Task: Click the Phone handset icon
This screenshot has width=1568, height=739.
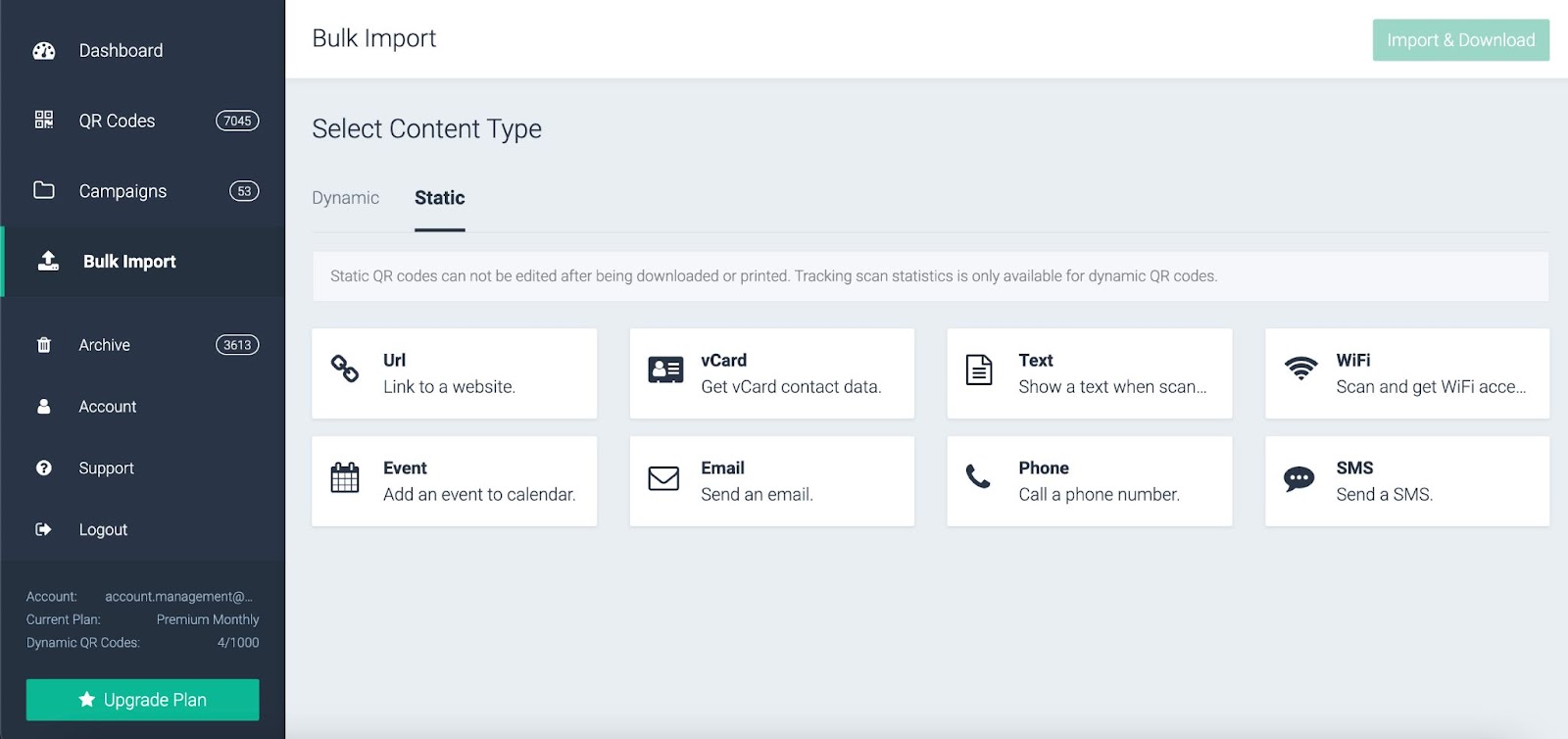Action: [978, 476]
